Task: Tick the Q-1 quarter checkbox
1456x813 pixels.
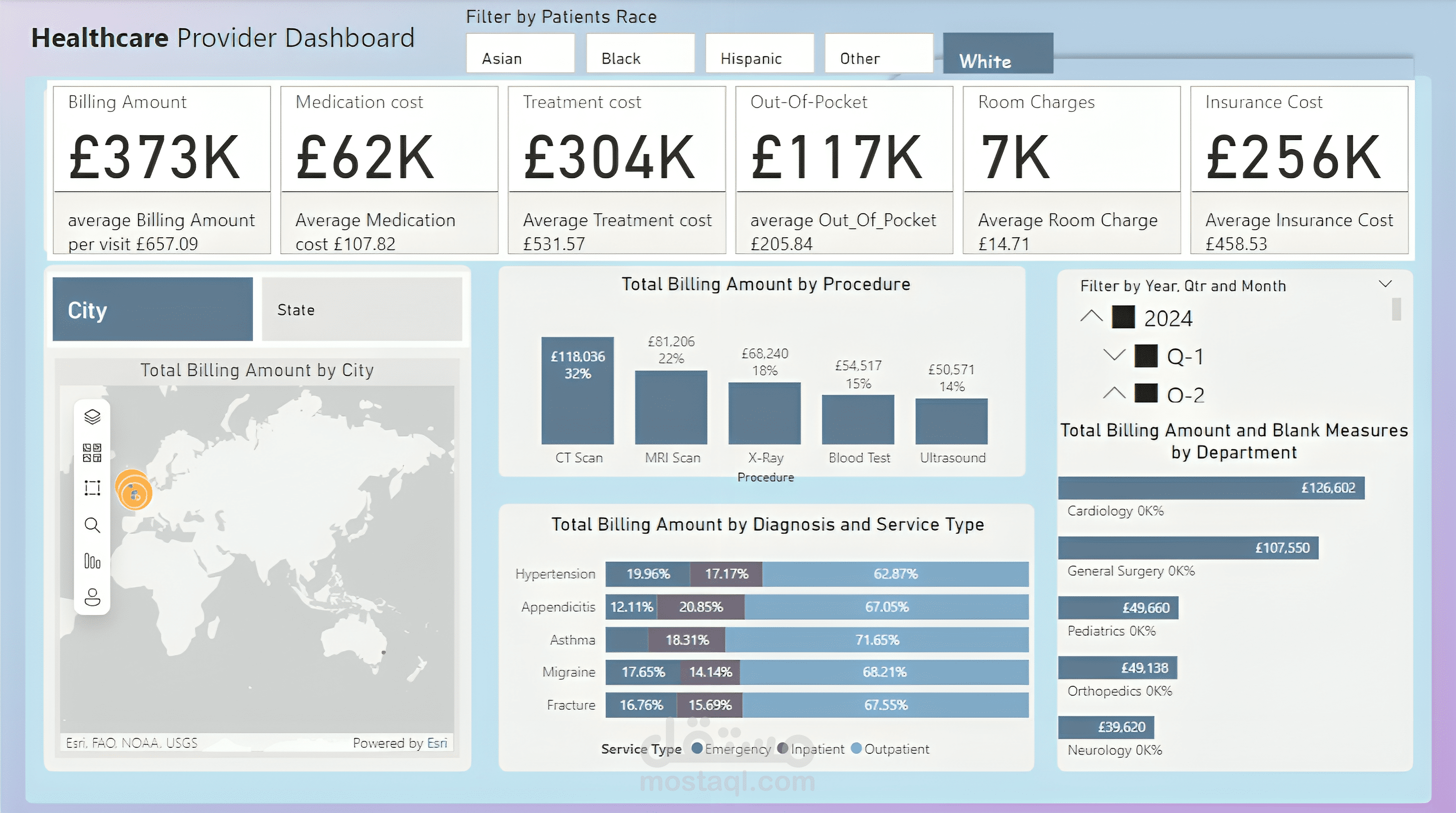Action: (x=1146, y=356)
